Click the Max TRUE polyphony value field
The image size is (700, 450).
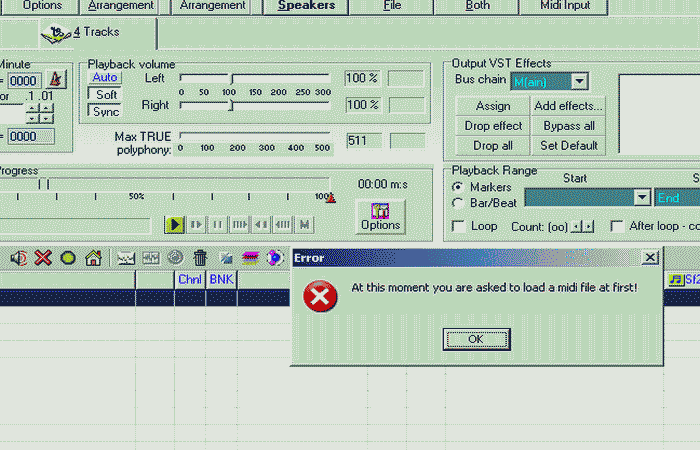[361, 141]
